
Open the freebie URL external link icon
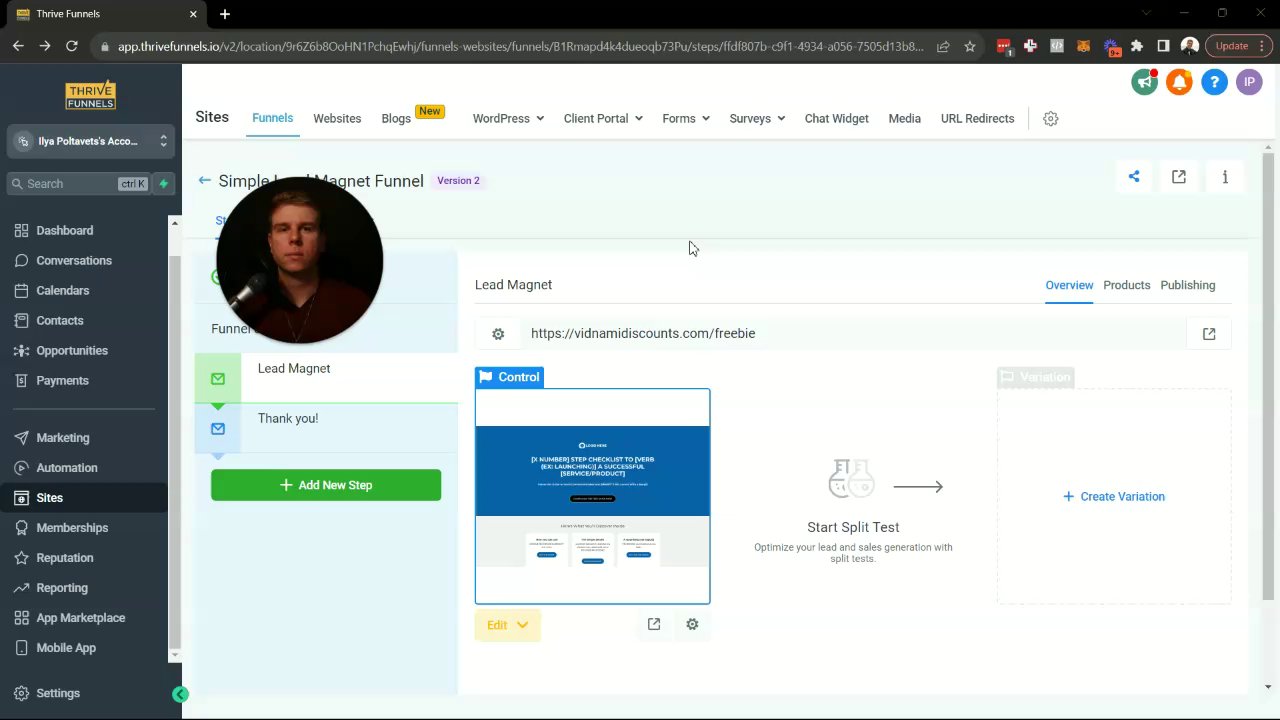pyautogui.click(x=1209, y=334)
